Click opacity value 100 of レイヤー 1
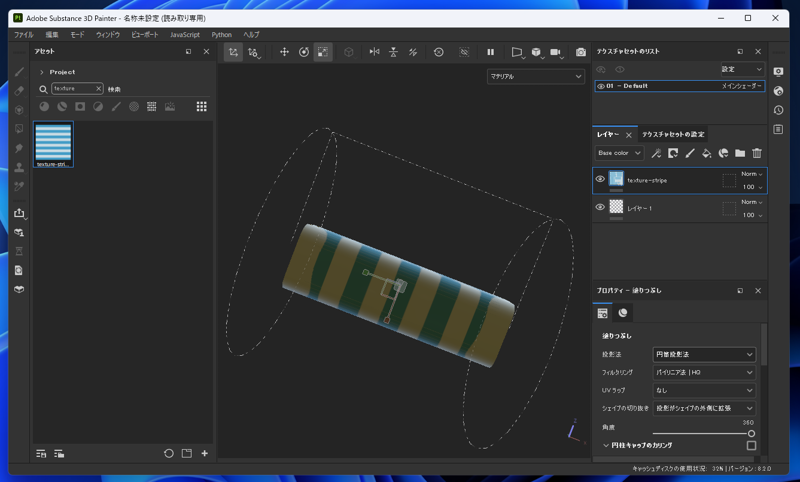This screenshot has width=800, height=482. pyautogui.click(x=748, y=215)
